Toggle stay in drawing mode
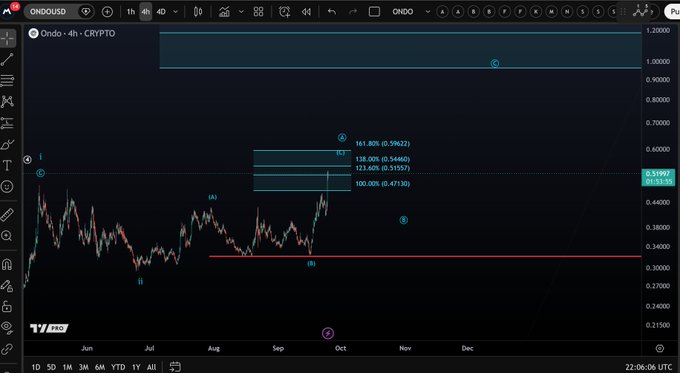The width and height of the screenshot is (680, 373). tap(7, 285)
